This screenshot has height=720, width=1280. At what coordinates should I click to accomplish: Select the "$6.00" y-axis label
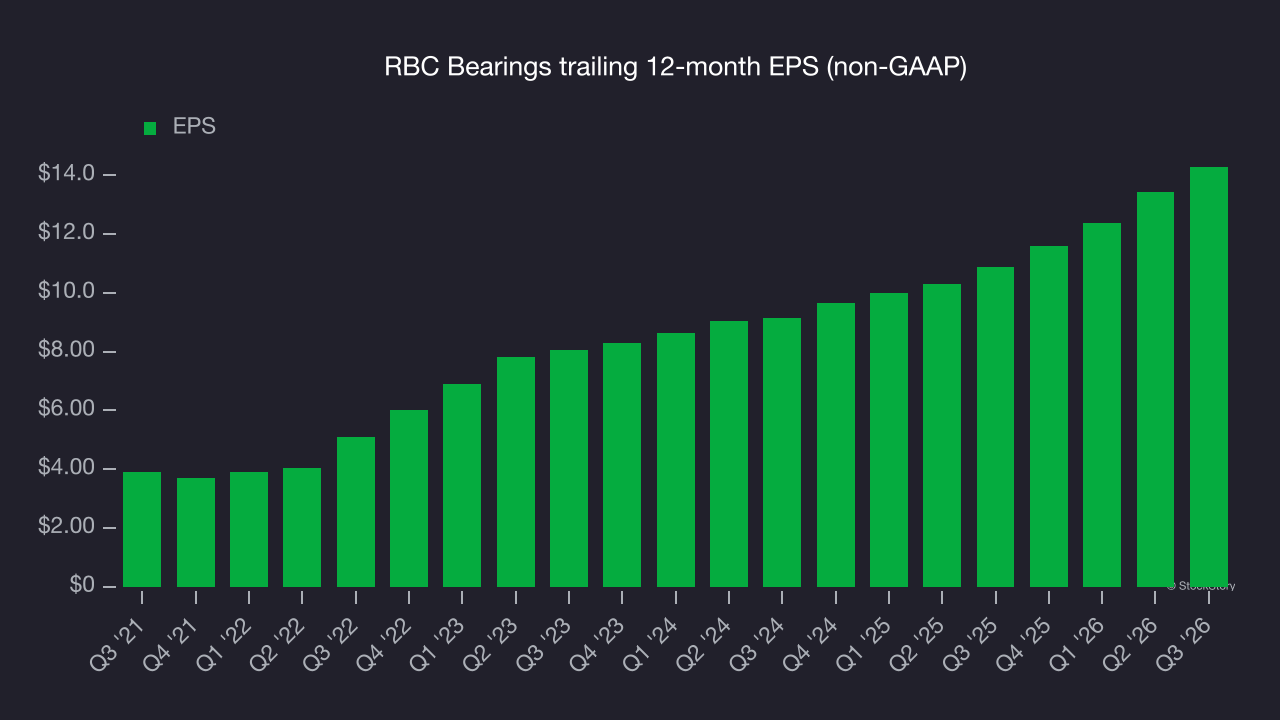pyautogui.click(x=66, y=410)
